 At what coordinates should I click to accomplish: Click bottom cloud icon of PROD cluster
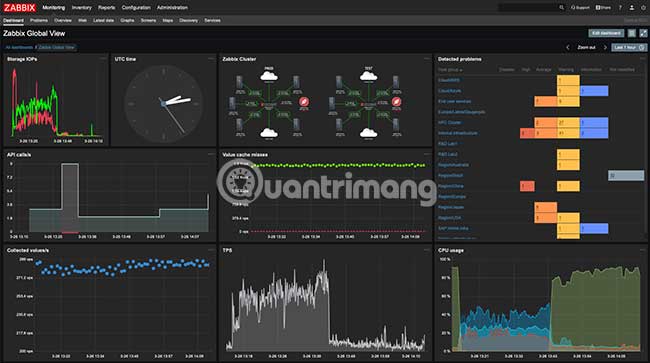(x=269, y=133)
